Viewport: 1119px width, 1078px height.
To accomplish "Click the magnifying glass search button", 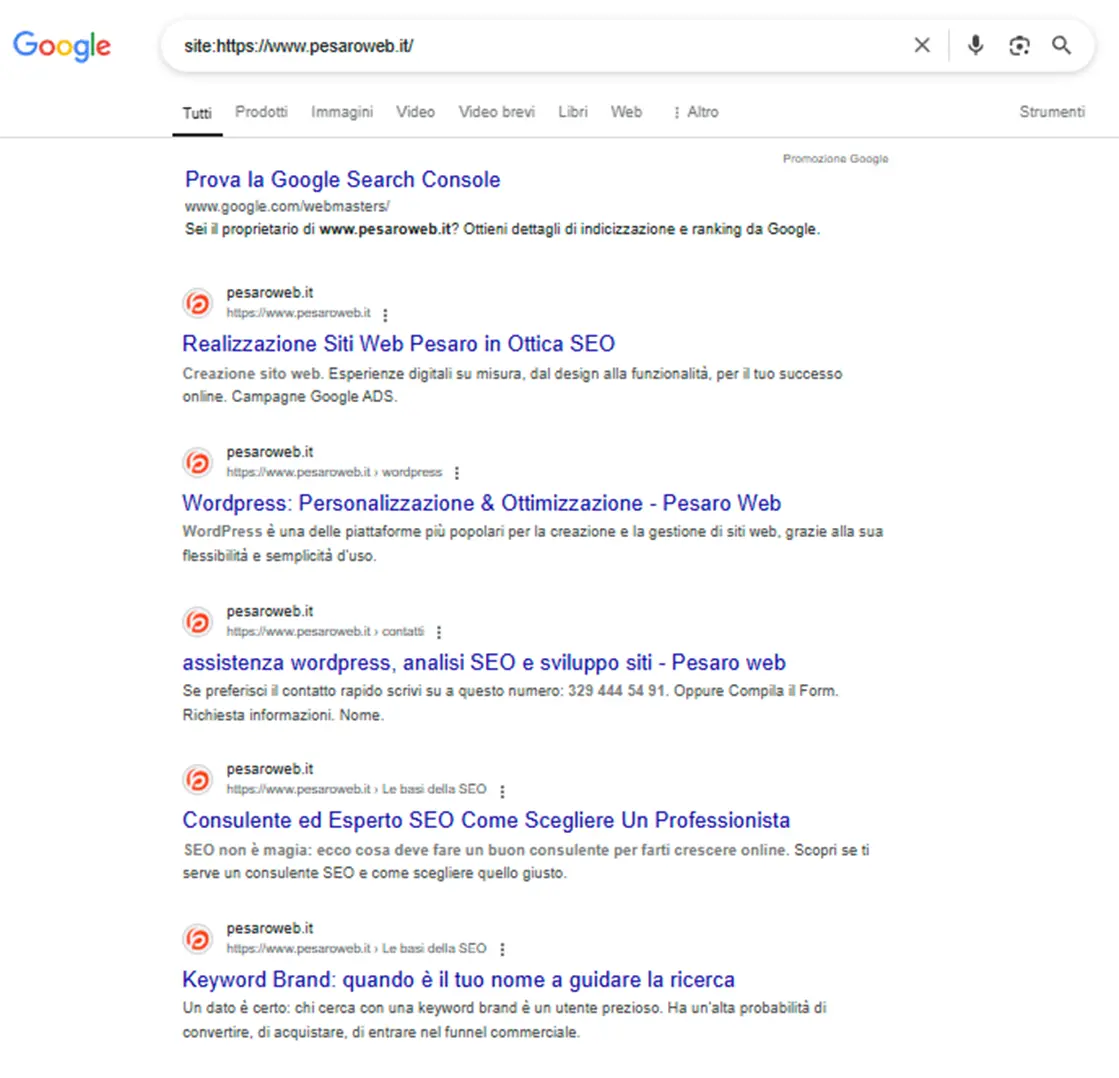I will point(1062,46).
